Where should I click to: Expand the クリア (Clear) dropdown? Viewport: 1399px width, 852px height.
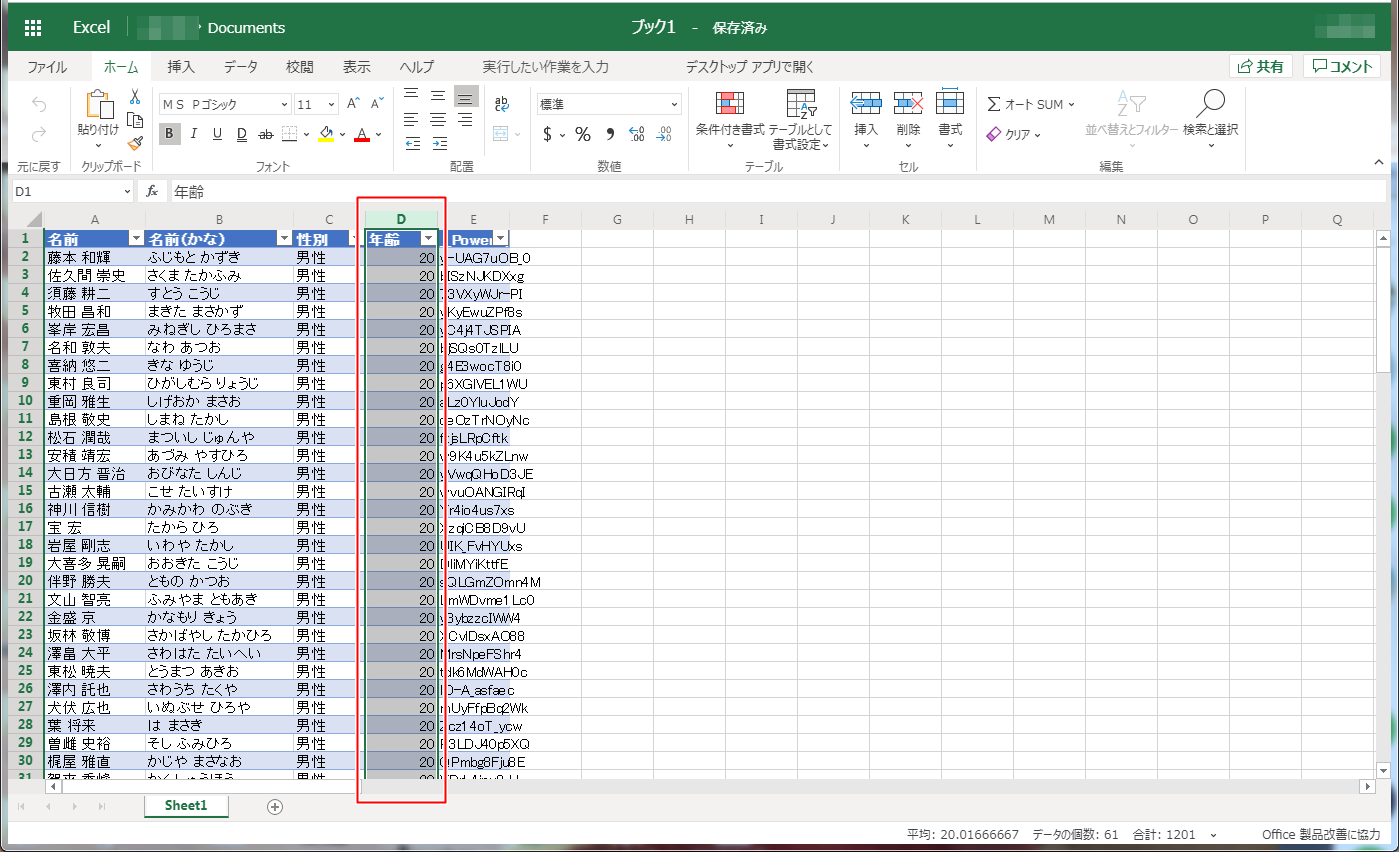click(1037, 134)
